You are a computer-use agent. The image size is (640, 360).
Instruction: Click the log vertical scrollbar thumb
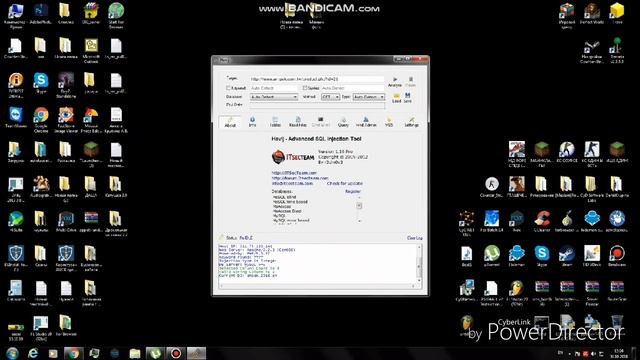tap(419, 268)
